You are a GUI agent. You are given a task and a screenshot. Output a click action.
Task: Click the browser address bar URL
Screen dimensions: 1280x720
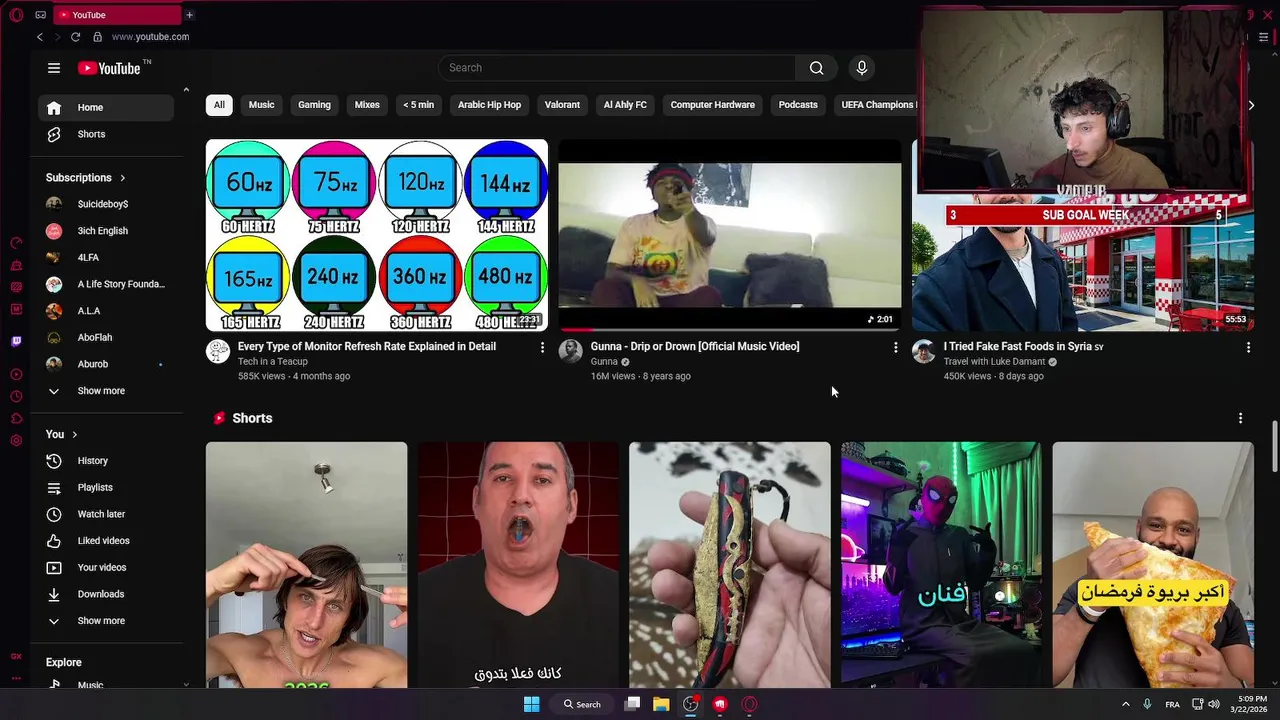pos(150,37)
